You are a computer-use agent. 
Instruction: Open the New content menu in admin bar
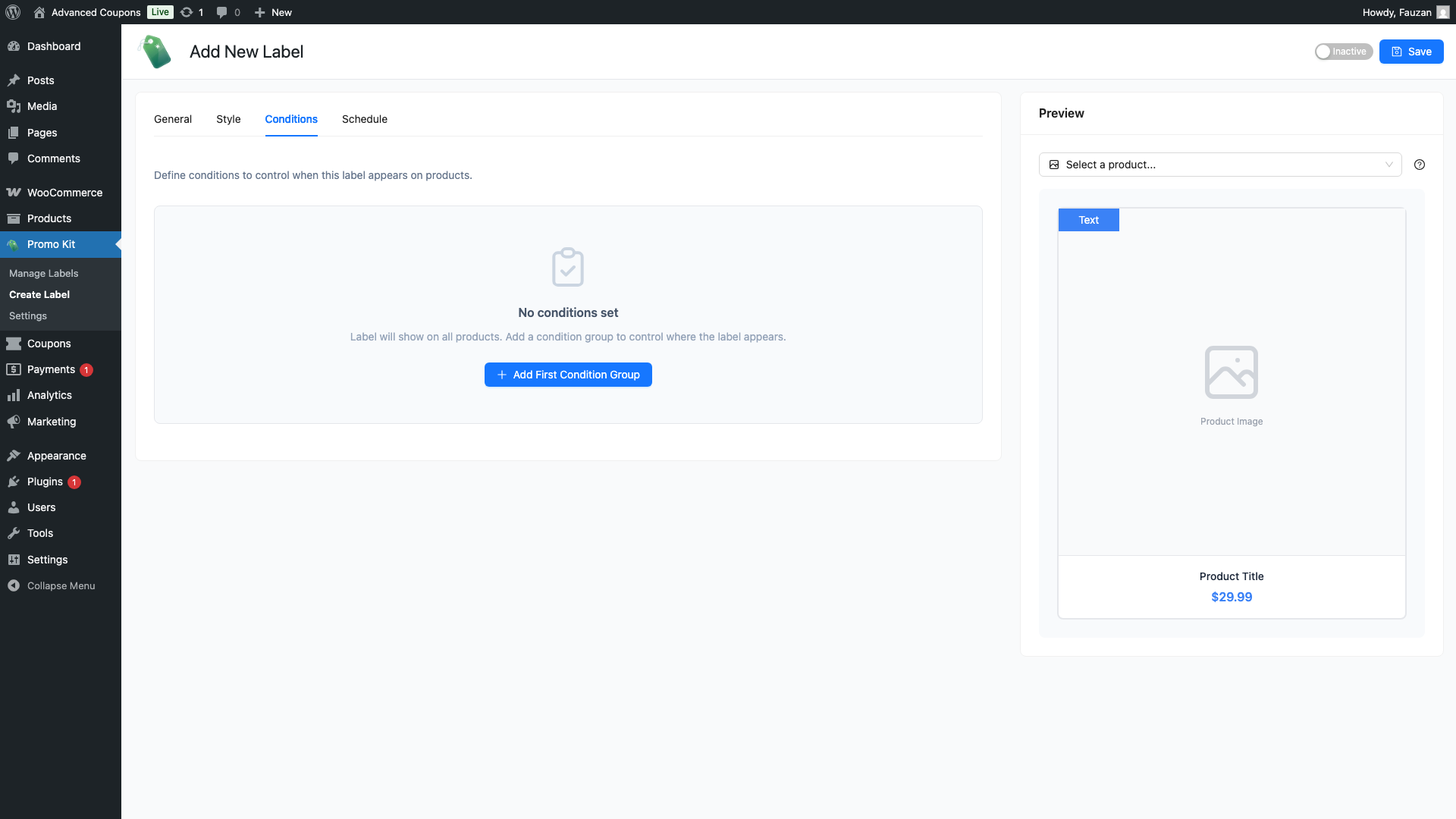pos(274,12)
